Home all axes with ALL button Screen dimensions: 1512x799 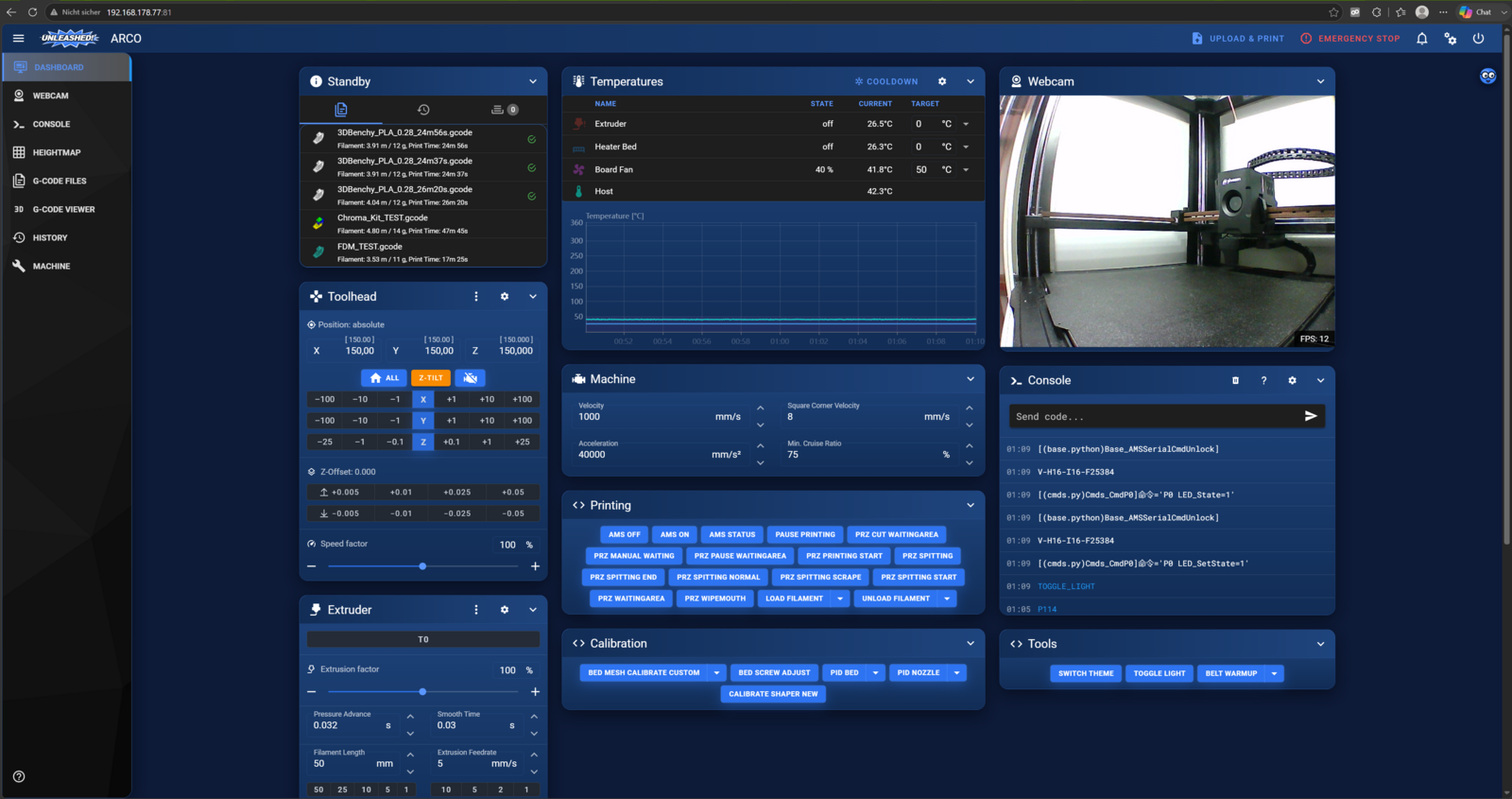(x=384, y=378)
